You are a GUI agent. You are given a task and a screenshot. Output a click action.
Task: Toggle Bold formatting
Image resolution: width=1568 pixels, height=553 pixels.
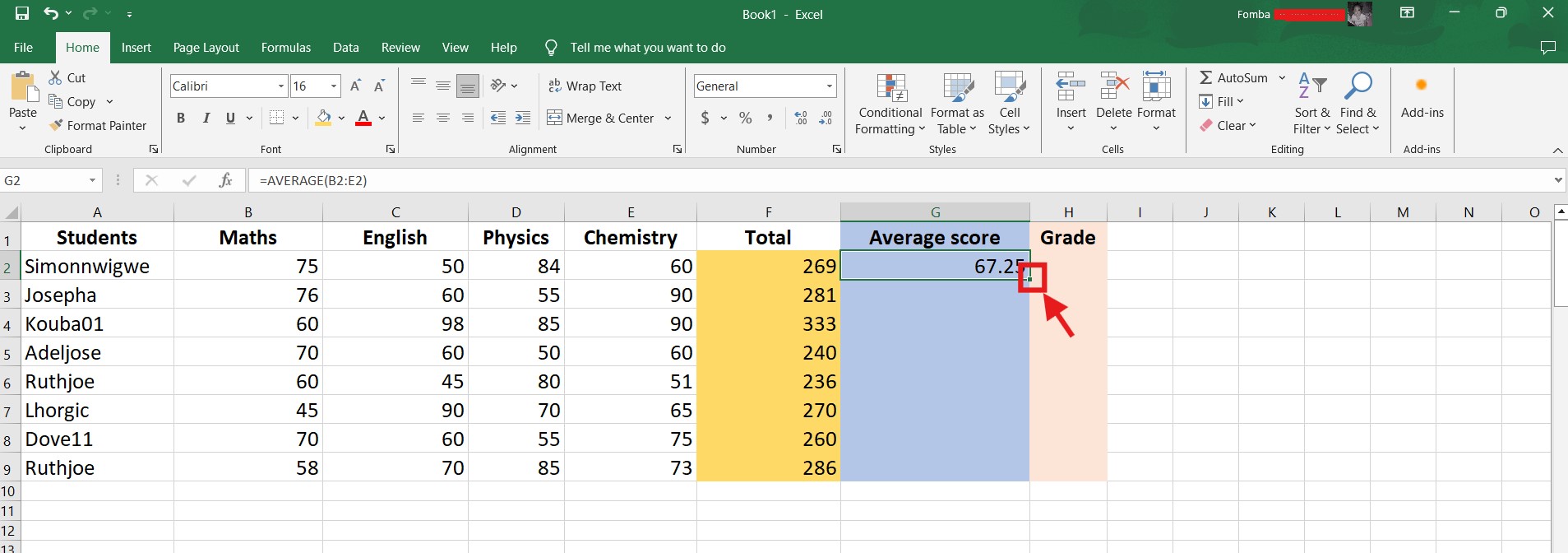pyautogui.click(x=181, y=118)
